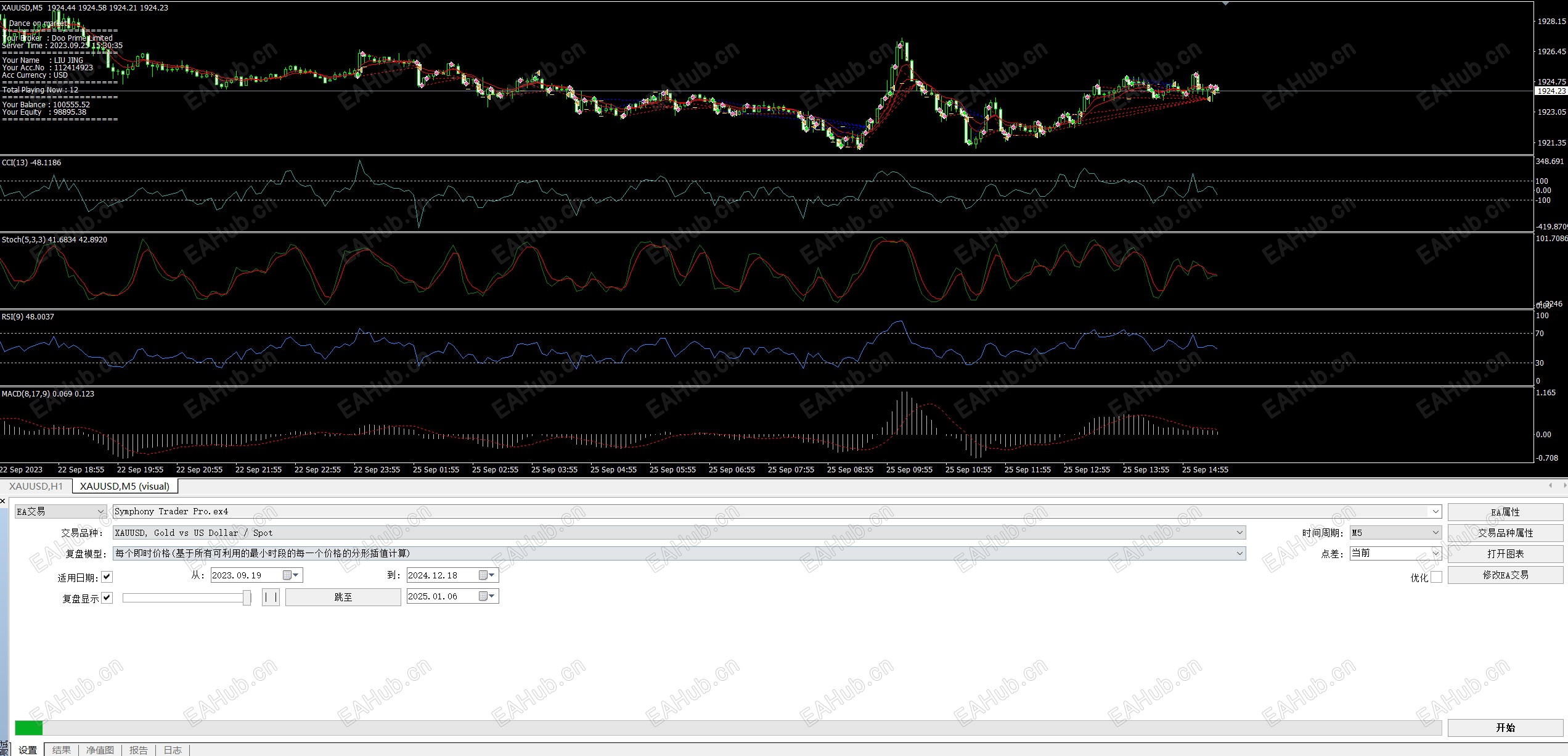The width and height of the screenshot is (1568, 756).
Task: Click the 1926.45 price scale label
Action: (x=1551, y=51)
